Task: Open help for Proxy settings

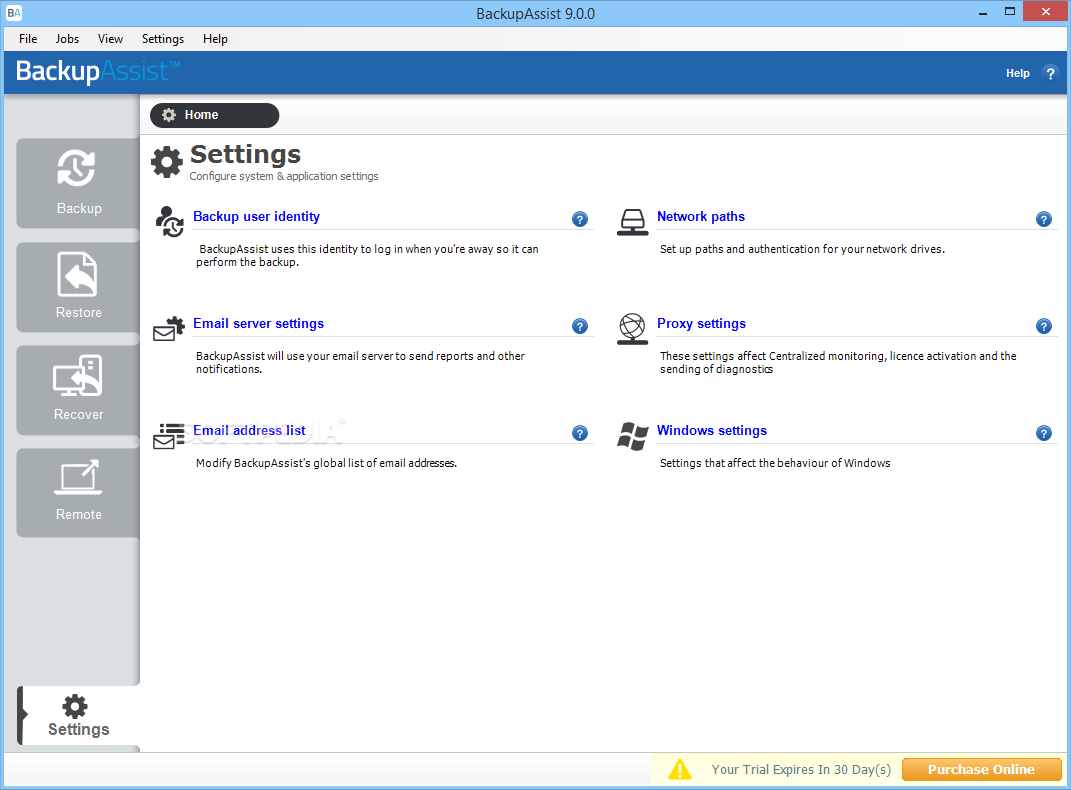Action: pyautogui.click(x=1044, y=326)
